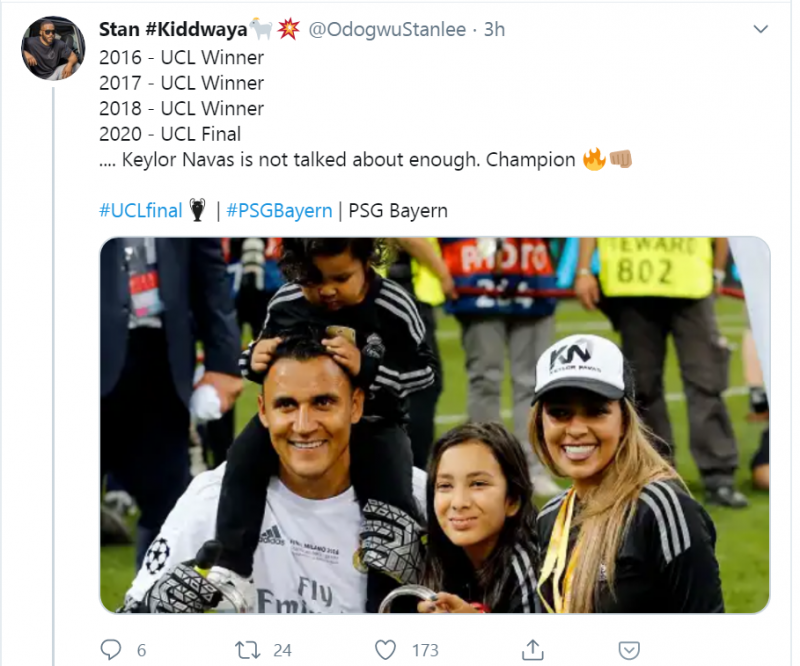Open the #PSGBayern hashtag link
This screenshot has width=800, height=666.
279,211
